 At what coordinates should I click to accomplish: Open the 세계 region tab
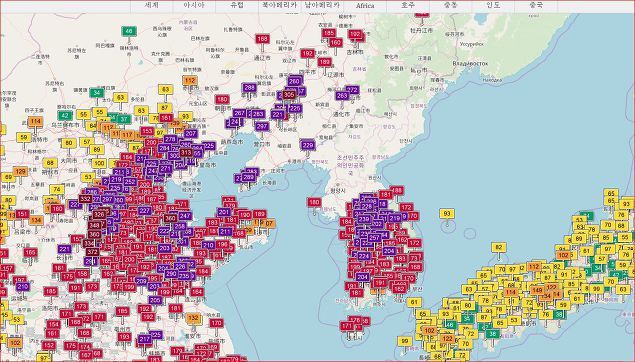click(151, 5)
